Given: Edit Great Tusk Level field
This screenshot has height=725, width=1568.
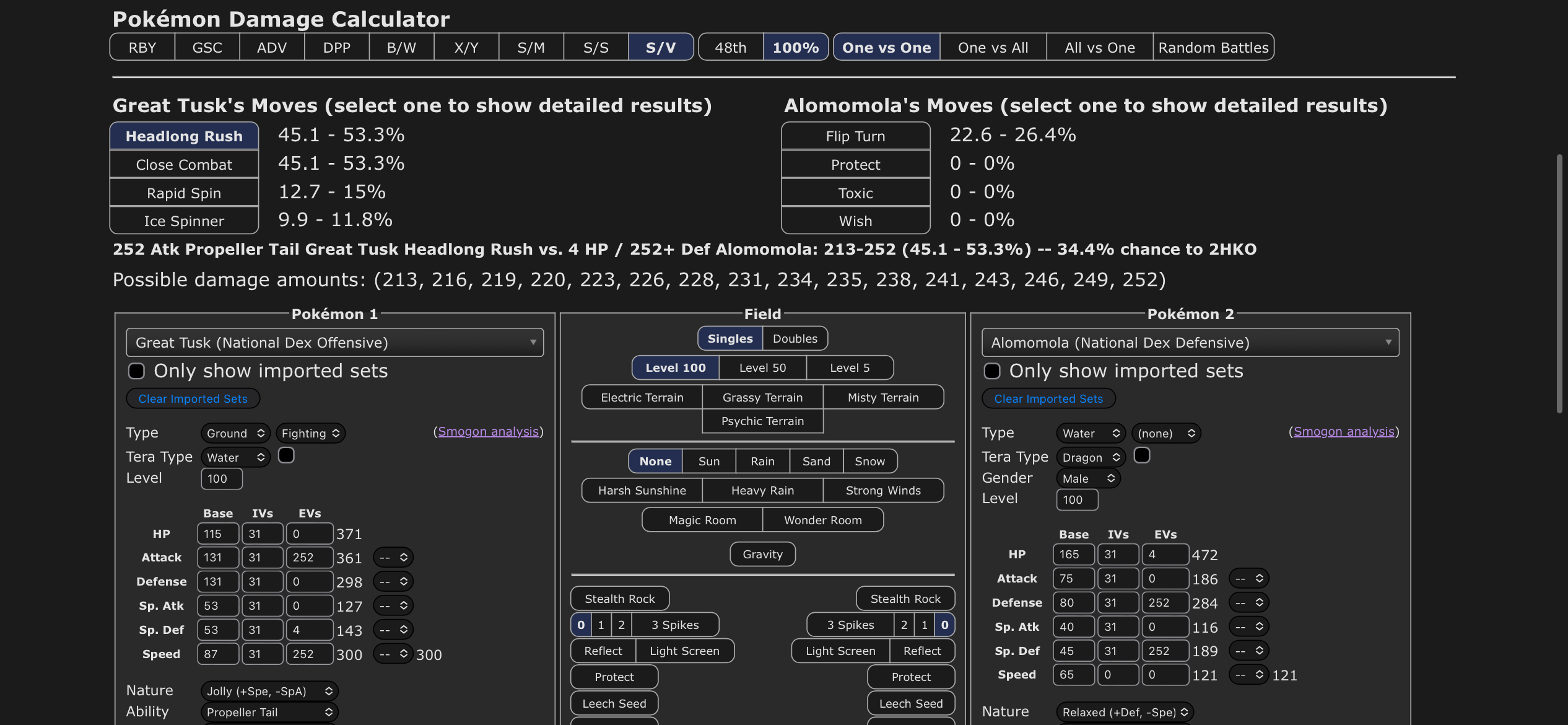Looking at the screenshot, I should 222,478.
